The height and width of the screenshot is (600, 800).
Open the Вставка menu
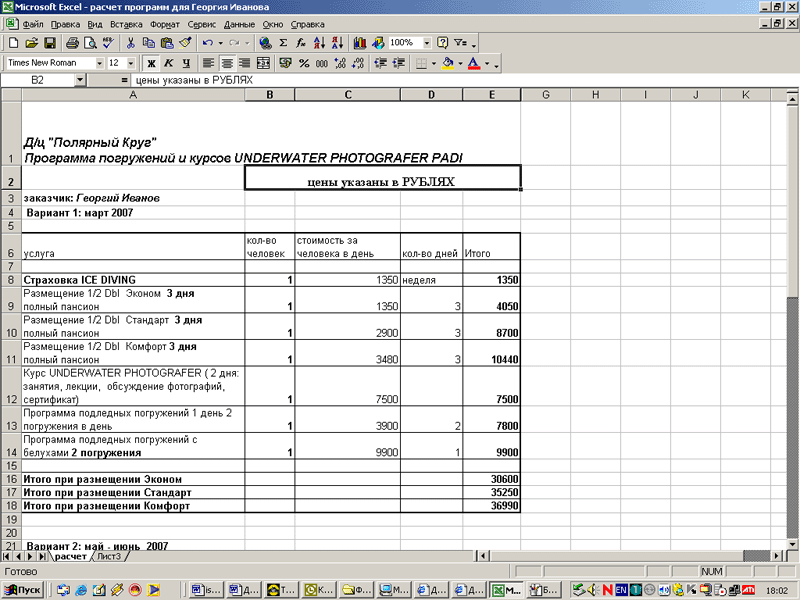point(126,24)
